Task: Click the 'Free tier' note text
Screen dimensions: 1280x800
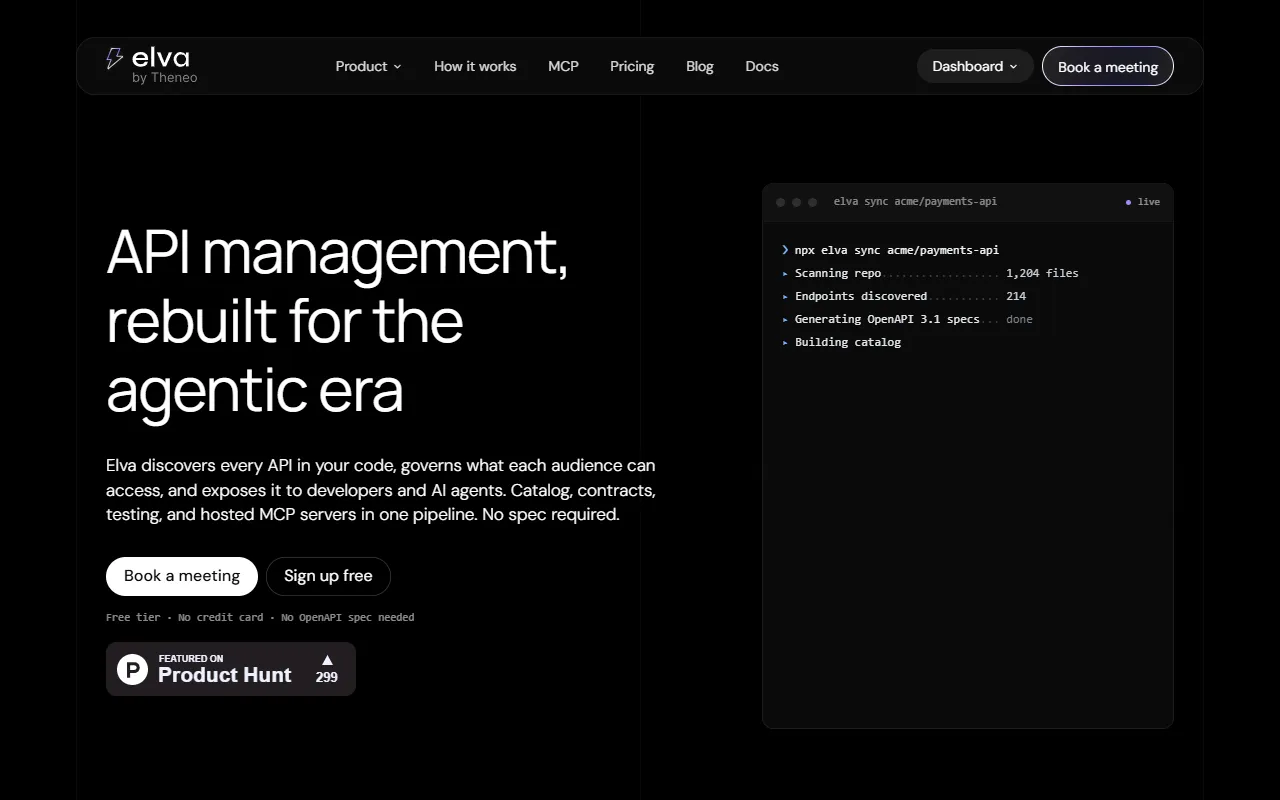Action: (133, 617)
